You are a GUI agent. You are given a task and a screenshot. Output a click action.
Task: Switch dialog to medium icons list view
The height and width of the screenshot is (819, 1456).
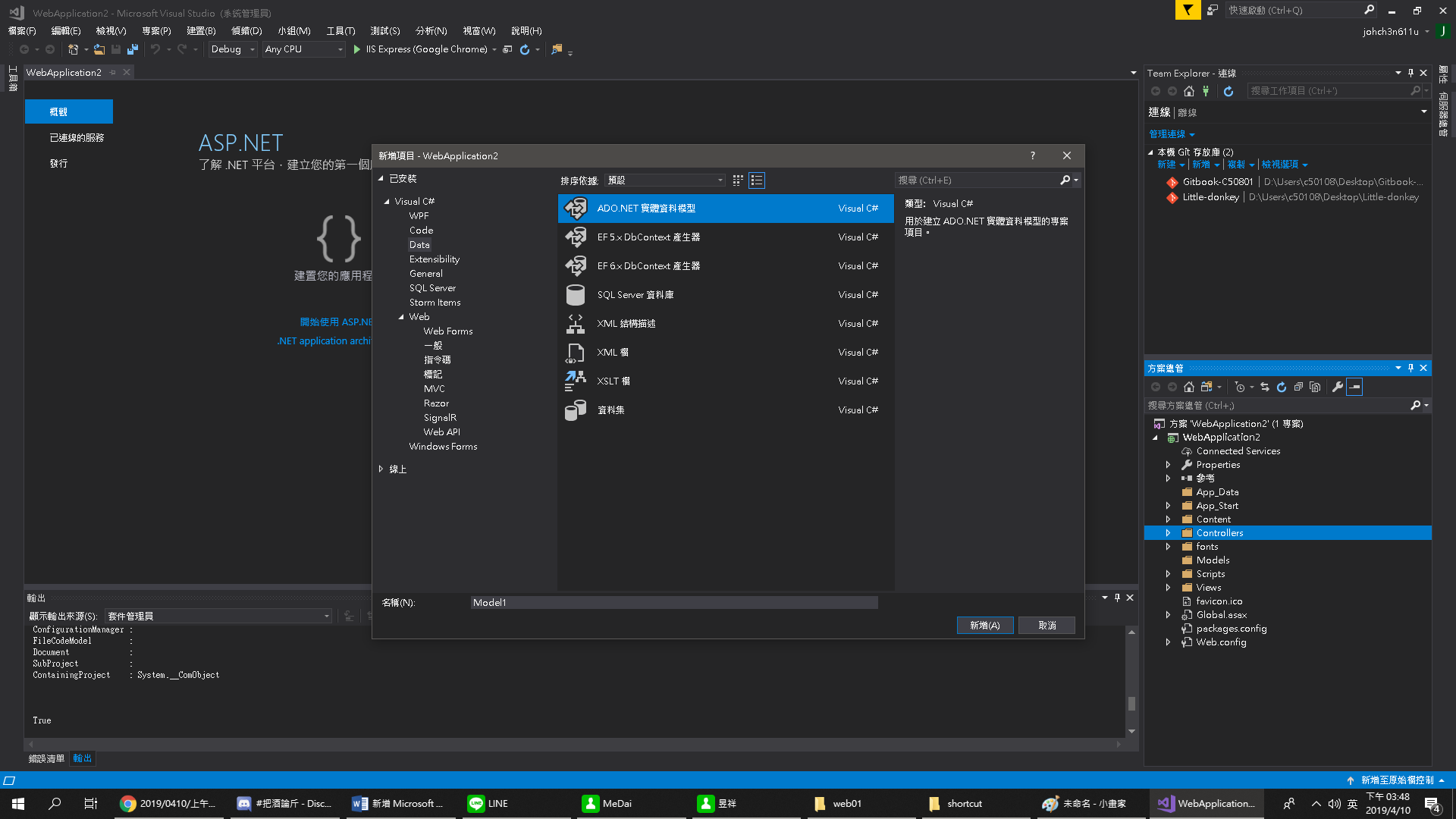tap(757, 180)
